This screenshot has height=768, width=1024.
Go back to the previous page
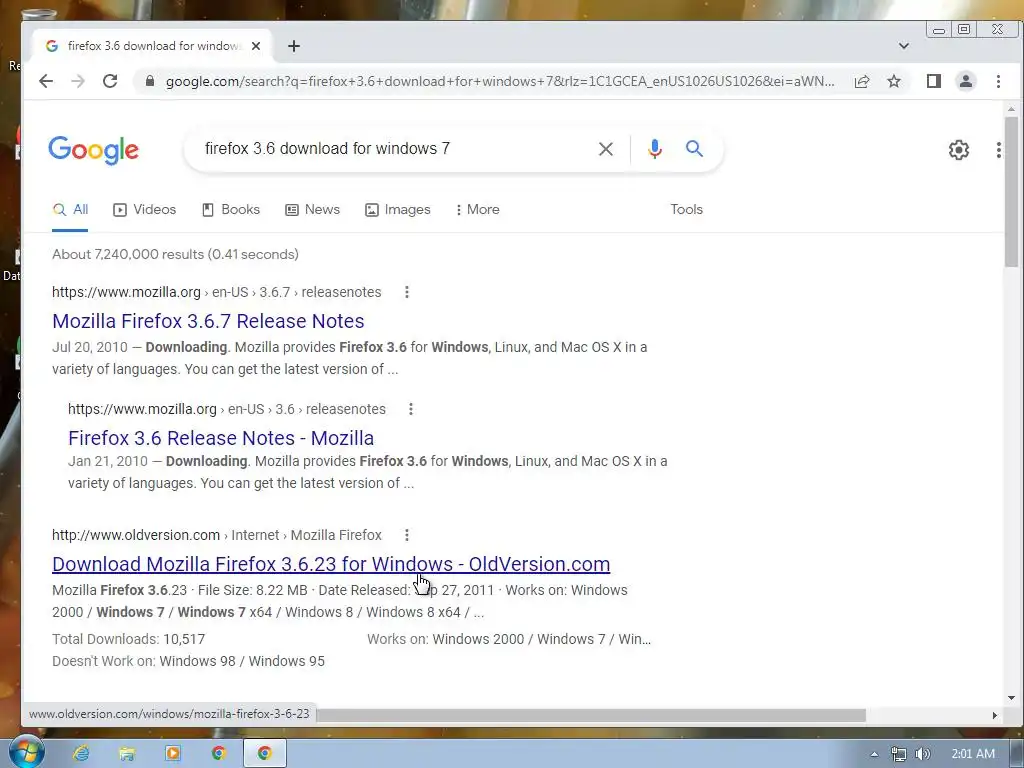tap(46, 81)
